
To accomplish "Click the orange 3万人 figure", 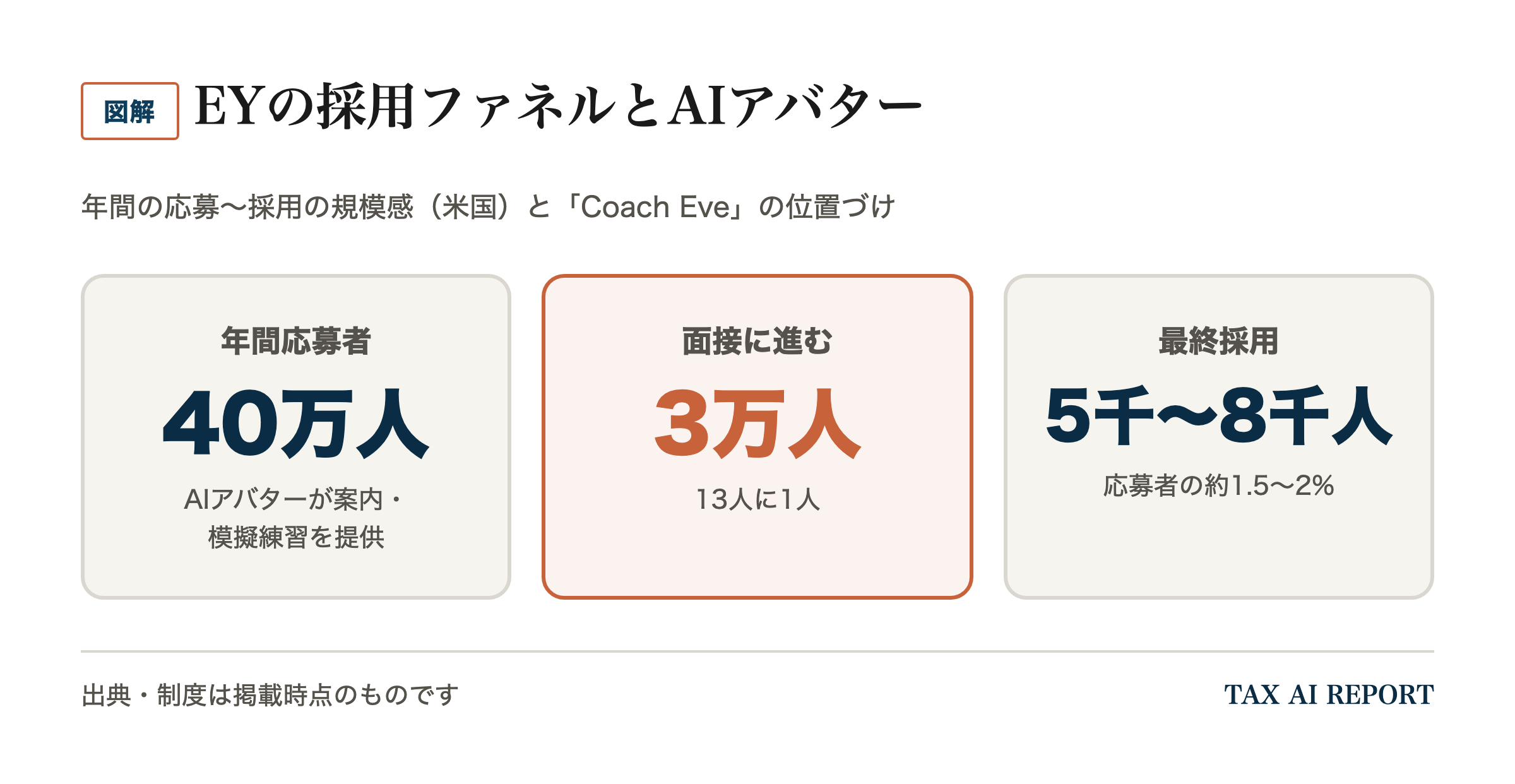I will click(x=757, y=423).
